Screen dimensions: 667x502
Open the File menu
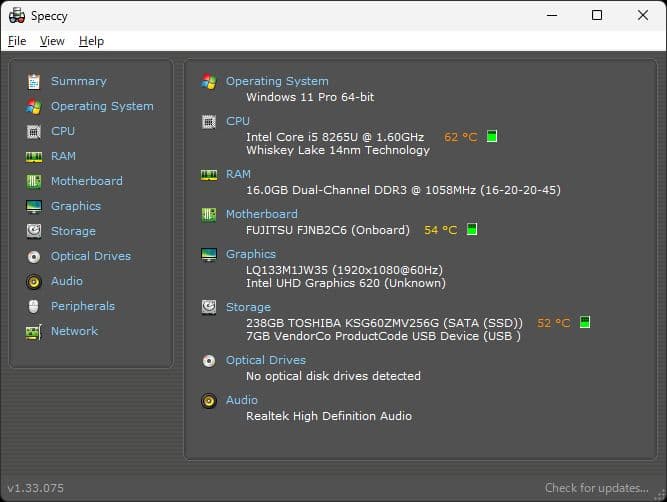(17, 41)
